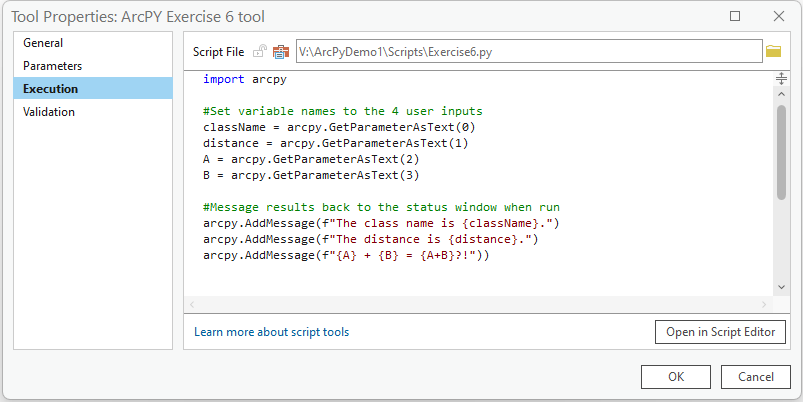Click the password lock icon beside Script File
The height and width of the screenshot is (402, 803).
tap(259, 51)
